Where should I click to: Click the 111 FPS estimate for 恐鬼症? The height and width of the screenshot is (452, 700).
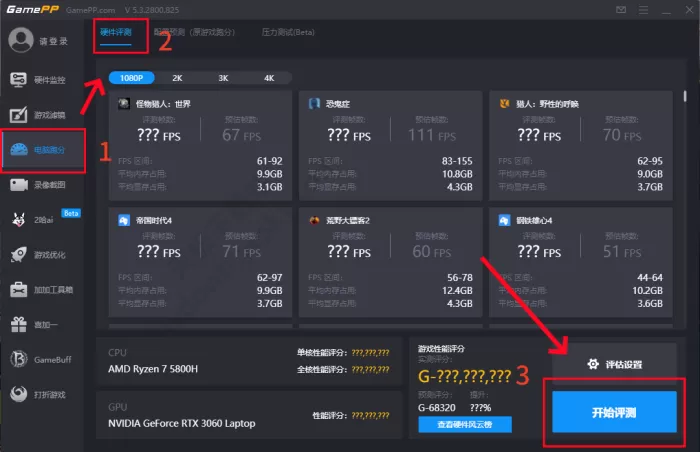coord(432,135)
